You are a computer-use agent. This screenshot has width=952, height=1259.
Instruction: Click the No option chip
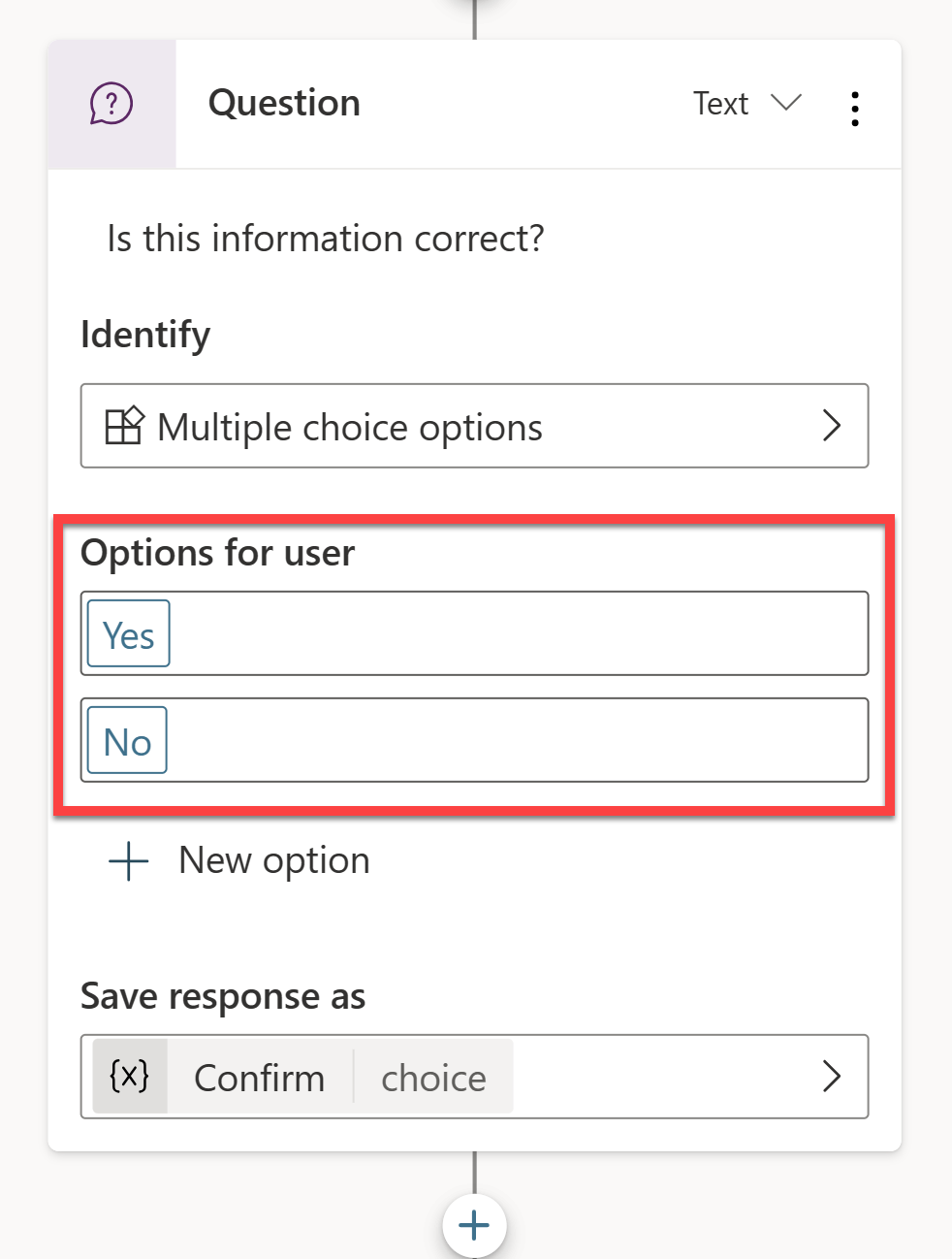tap(127, 740)
